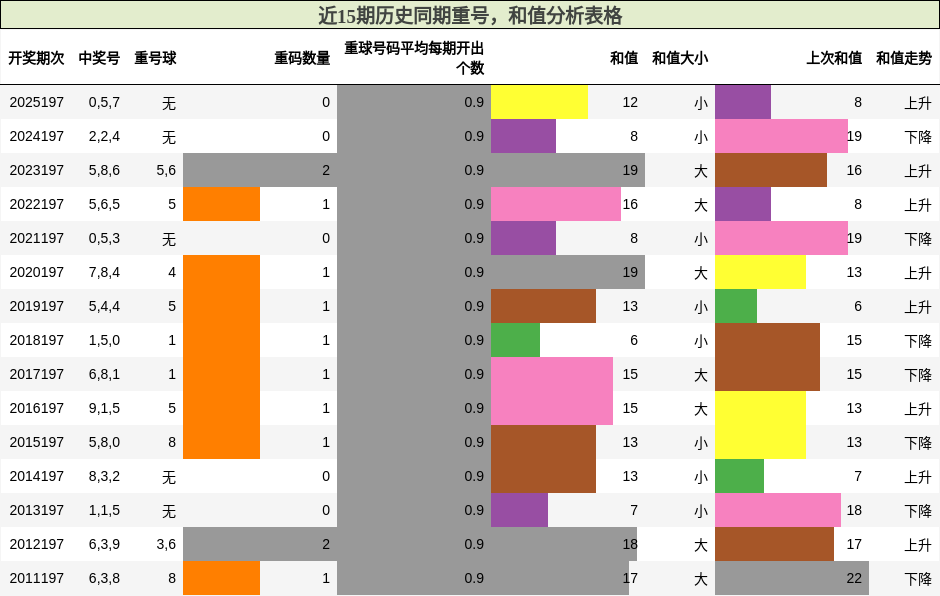Click winning number 2,2,4
Viewport: 940px width, 596px height.
pyautogui.click(x=104, y=137)
